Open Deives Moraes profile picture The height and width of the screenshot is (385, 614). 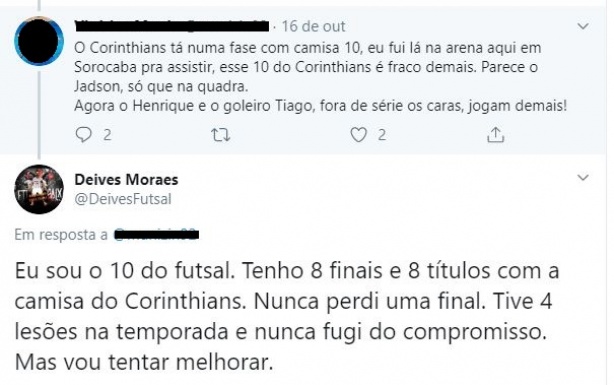[x=39, y=189]
